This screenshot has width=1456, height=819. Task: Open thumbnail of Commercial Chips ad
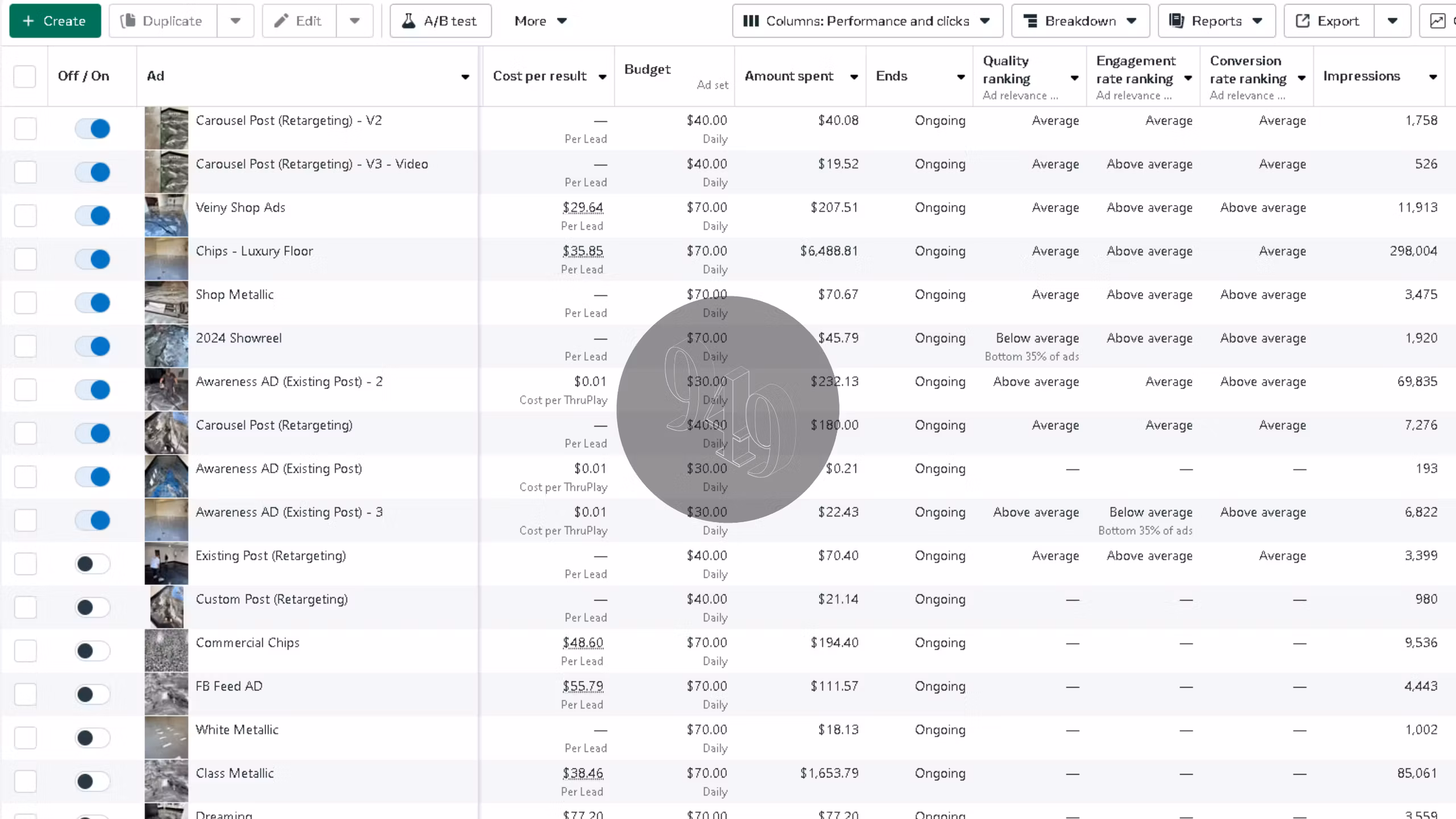pos(166,651)
